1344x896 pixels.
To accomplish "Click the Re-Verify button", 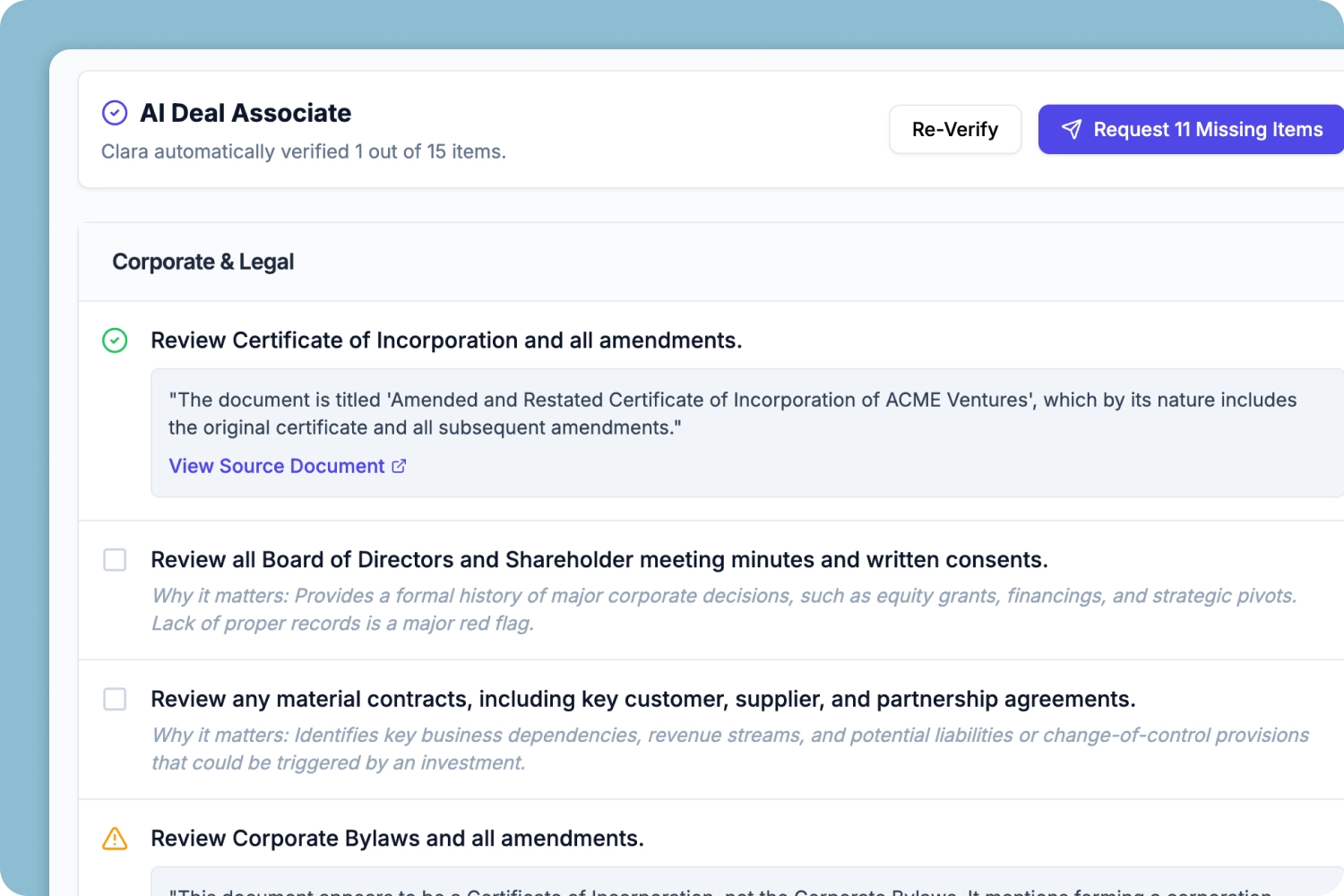I will [955, 129].
